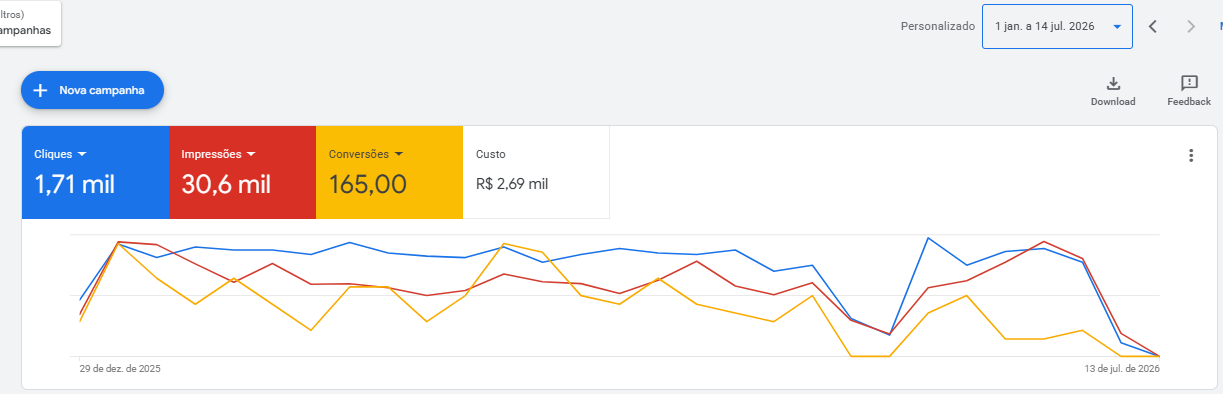Open the date range dropdown 1 jan. a 14 jul. 2026

[x=1057, y=26]
